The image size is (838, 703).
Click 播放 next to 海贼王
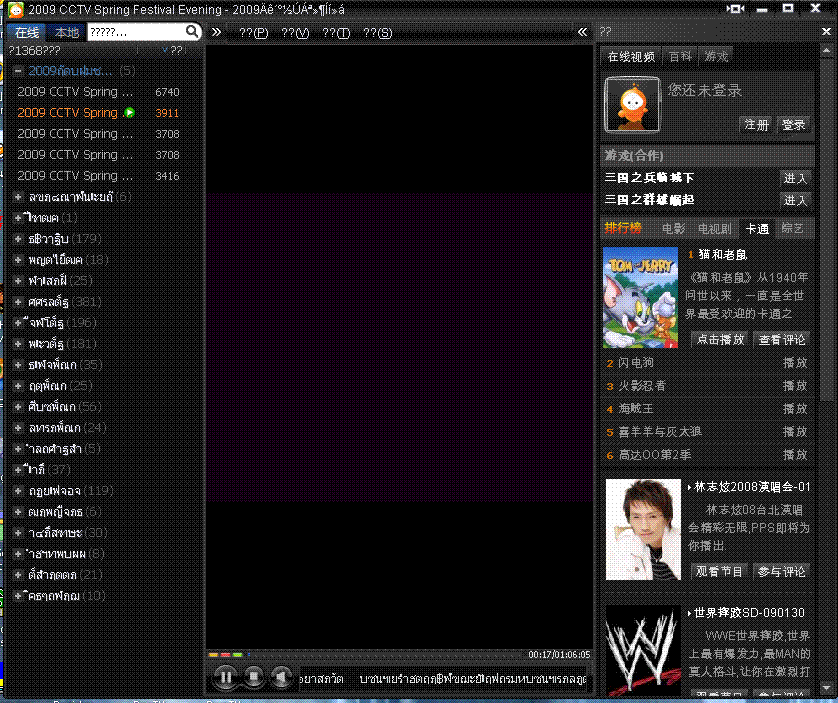[795, 409]
